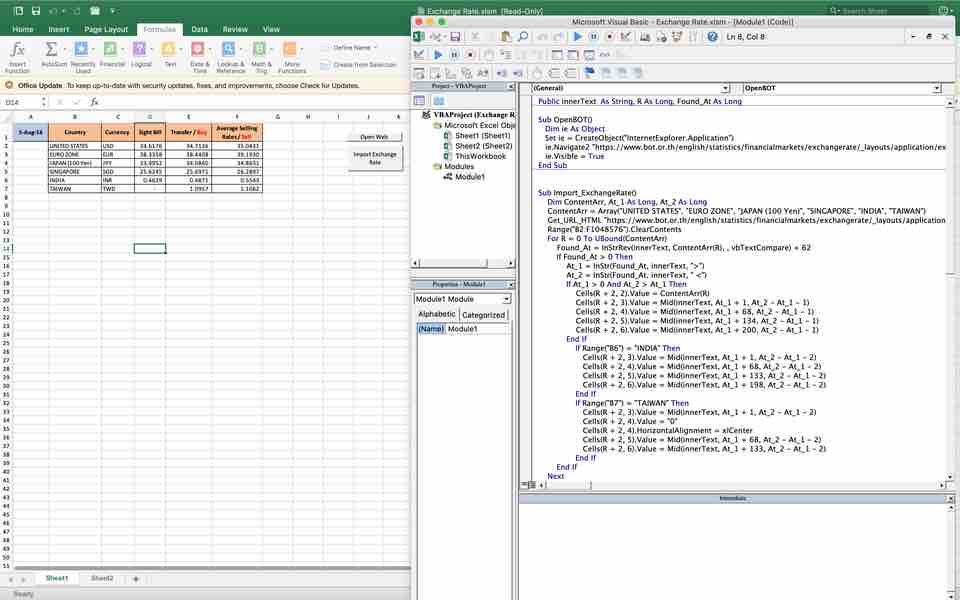
Task: Switch to the Page Layout ribbon tab
Action: coord(106,29)
